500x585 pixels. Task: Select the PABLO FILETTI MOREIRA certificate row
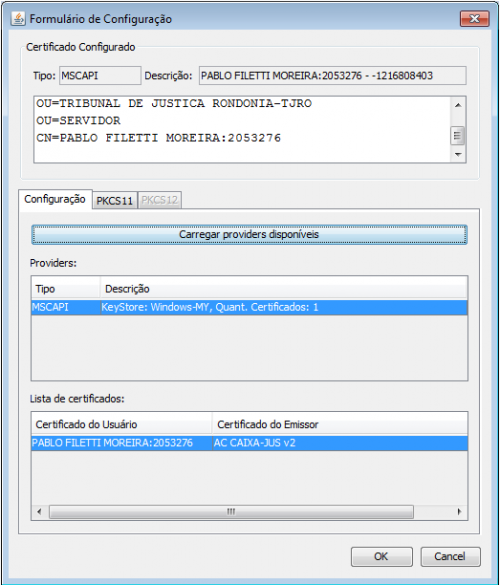249,443
